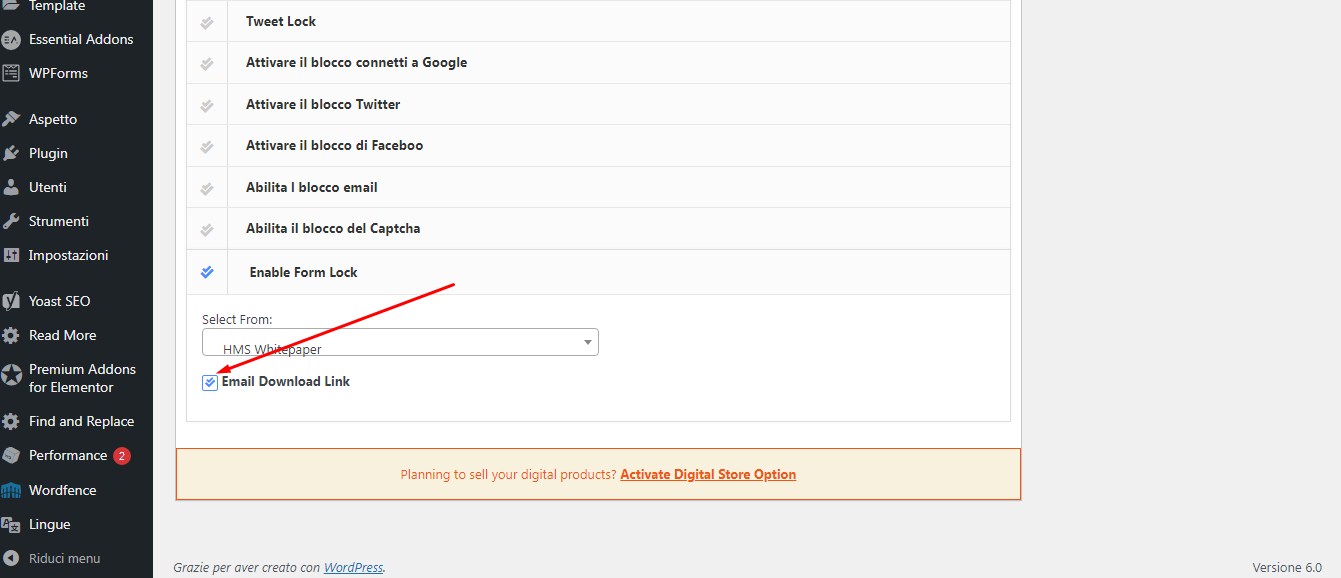Enable the Tweet Lock checkmark
Image resolution: width=1341 pixels, height=578 pixels.
[207, 21]
